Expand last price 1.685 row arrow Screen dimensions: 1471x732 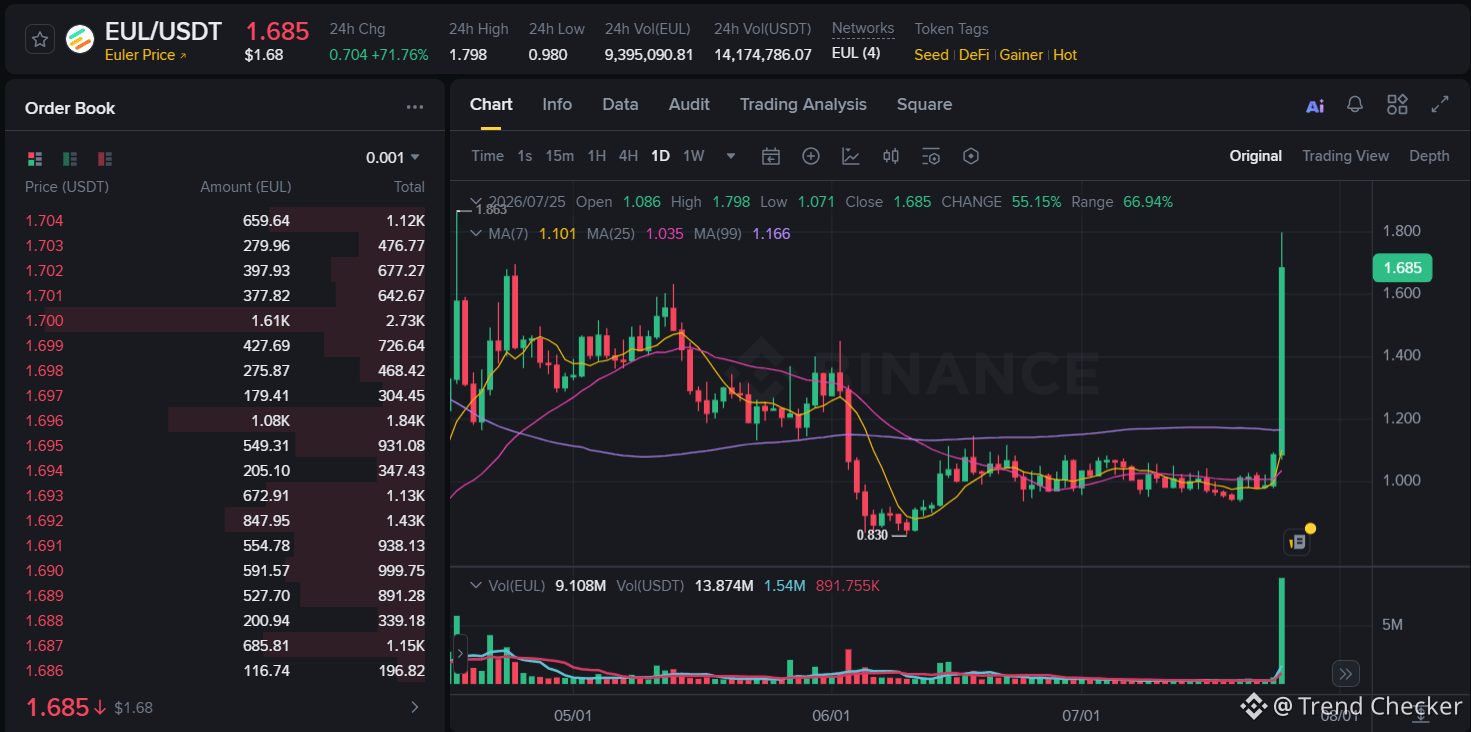pos(416,707)
